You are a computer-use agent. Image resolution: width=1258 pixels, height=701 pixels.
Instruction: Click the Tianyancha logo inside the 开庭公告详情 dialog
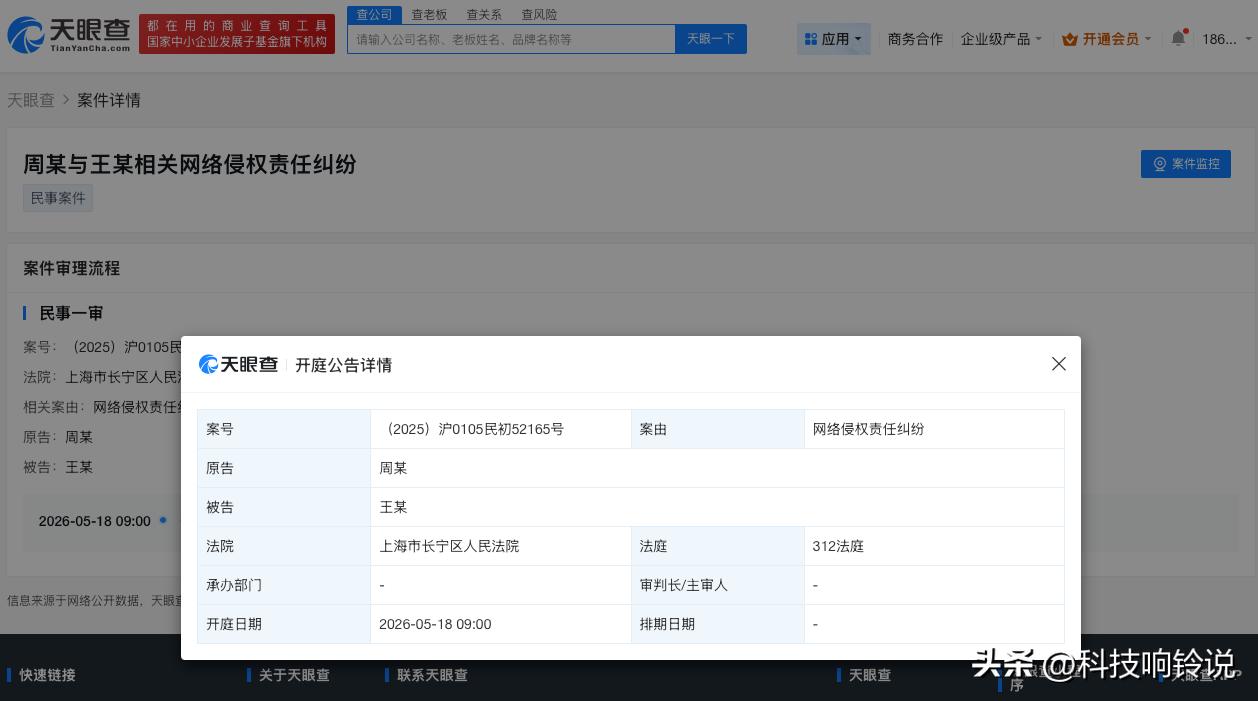(238, 364)
